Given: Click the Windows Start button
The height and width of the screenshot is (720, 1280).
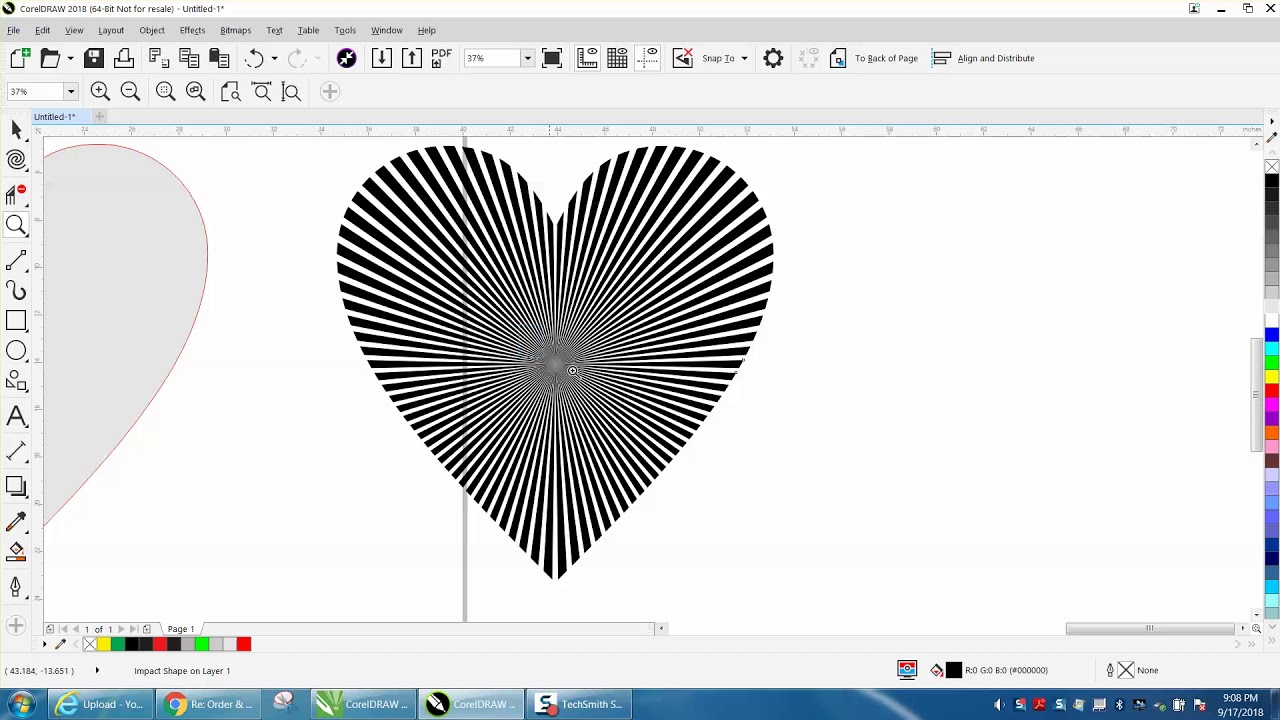Looking at the screenshot, I should click(x=22, y=704).
